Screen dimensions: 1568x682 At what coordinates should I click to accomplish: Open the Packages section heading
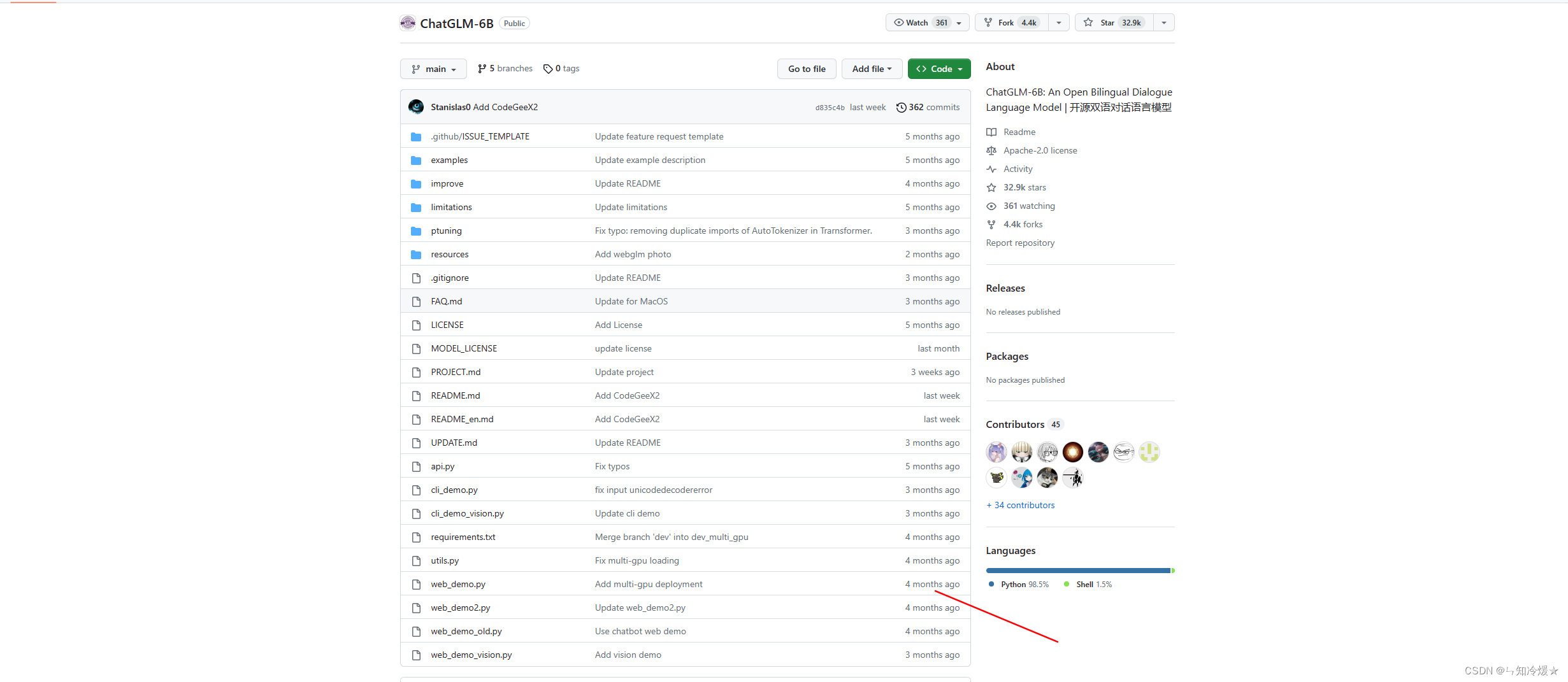[x=1007, y=357]
